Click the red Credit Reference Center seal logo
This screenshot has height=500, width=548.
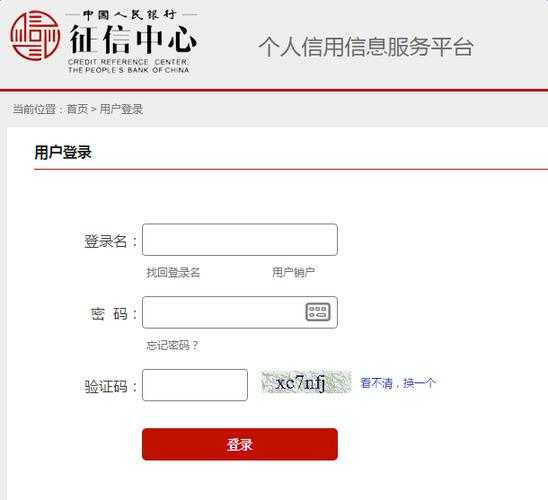click(x=35, y=36)
